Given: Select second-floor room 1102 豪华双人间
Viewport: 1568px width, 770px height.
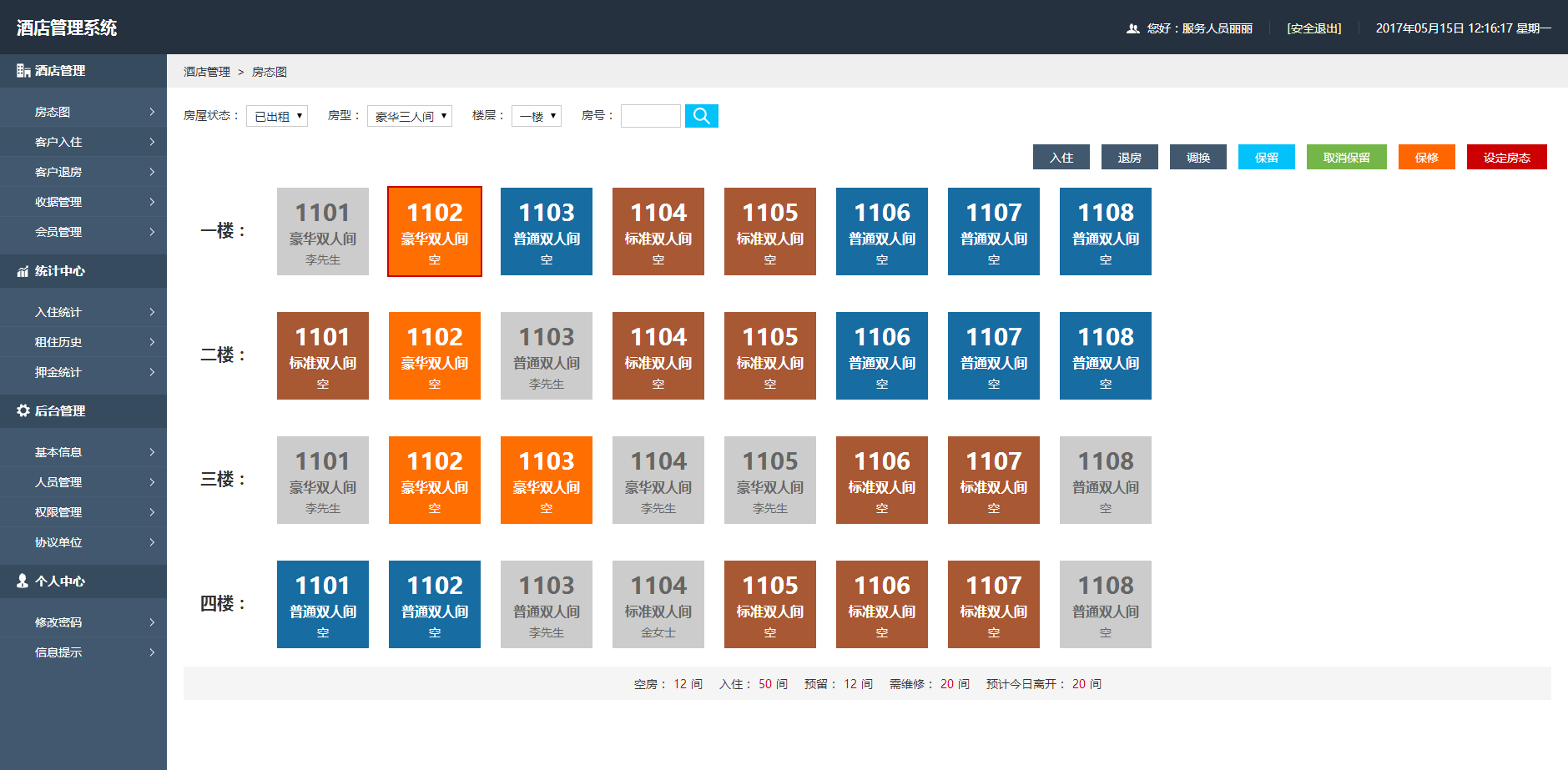Looking at the screenshot, I should click(x=435, y=355).
